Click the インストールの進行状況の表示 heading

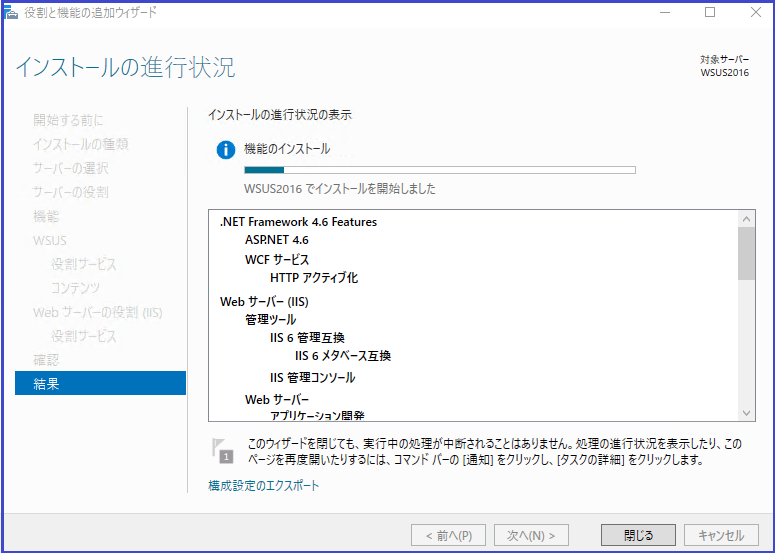pyautogui.click(x=280, y=115)
